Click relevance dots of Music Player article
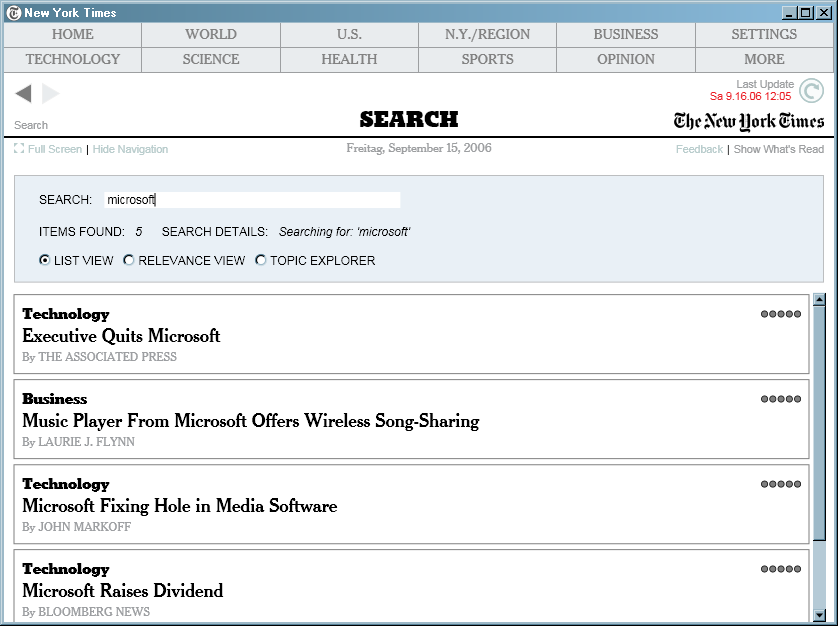Screen dimensions: 838x626 coord(781,399)
